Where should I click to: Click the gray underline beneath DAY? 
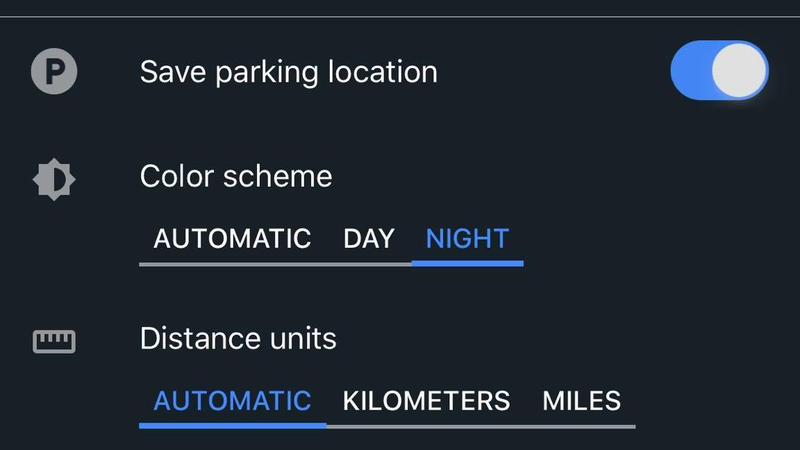click(x=369, y=264)
